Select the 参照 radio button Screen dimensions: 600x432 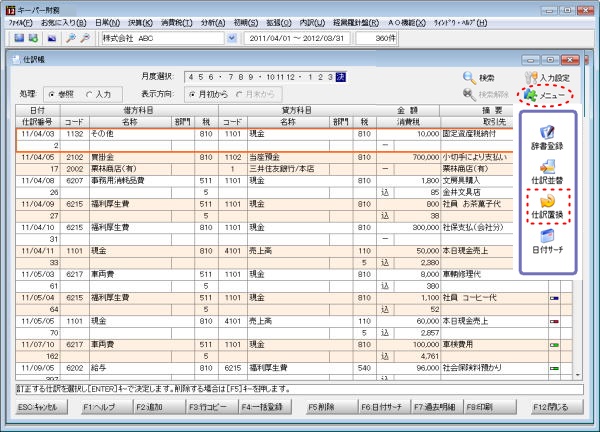click(x=52, y=94)
